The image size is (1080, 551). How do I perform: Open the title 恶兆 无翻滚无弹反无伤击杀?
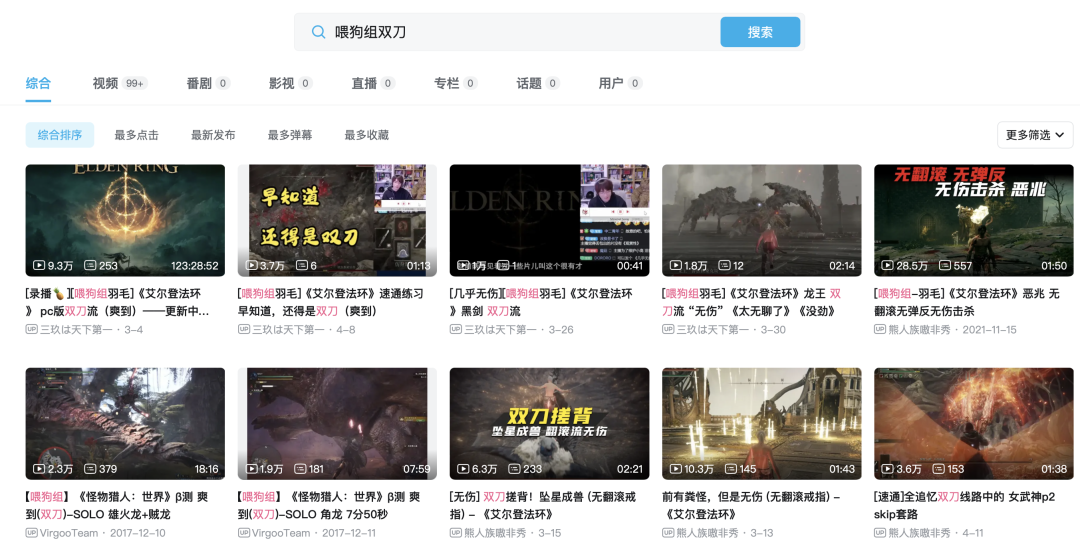pos(966,302)
